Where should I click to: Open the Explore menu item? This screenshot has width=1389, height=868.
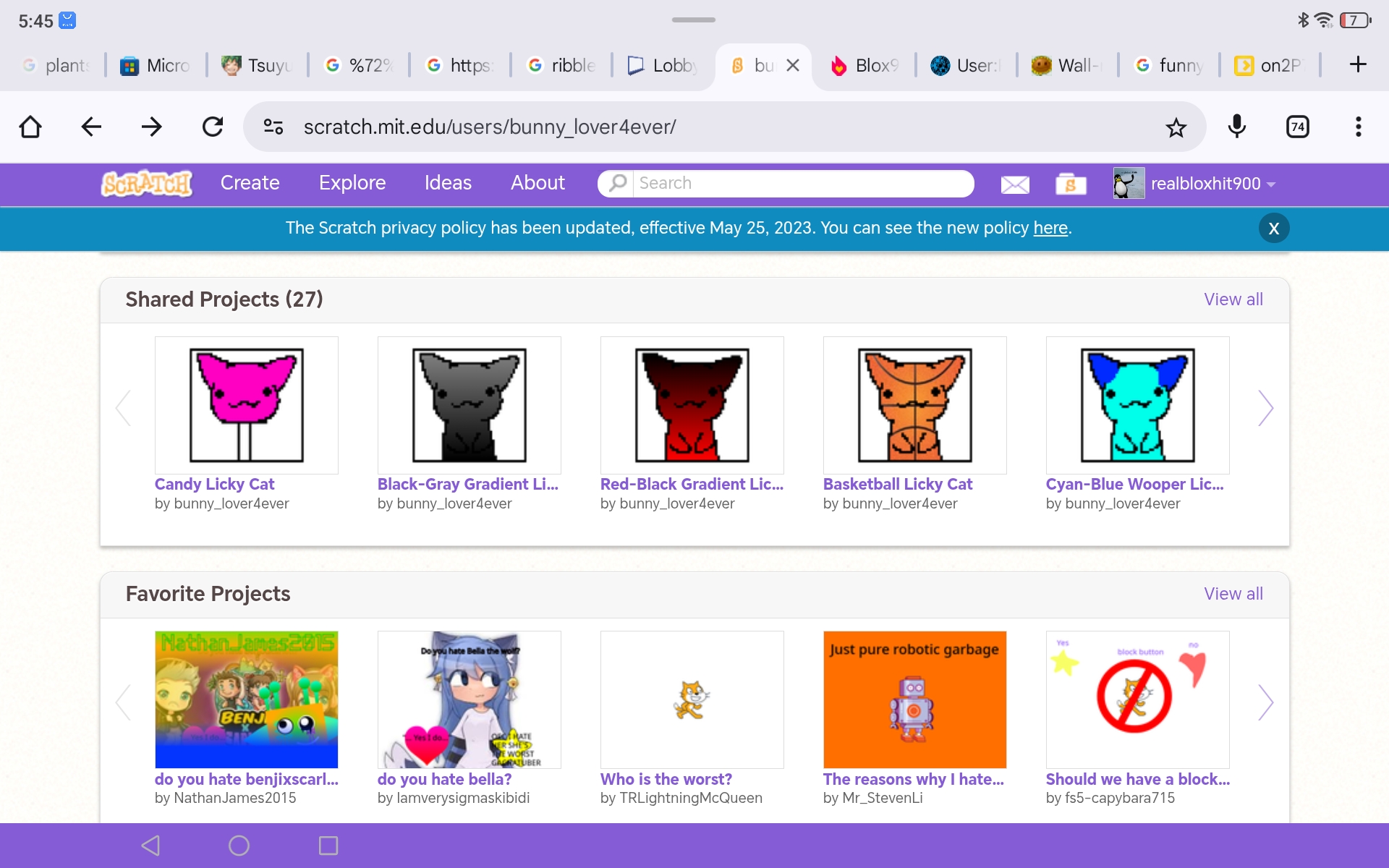click(352, 183)
